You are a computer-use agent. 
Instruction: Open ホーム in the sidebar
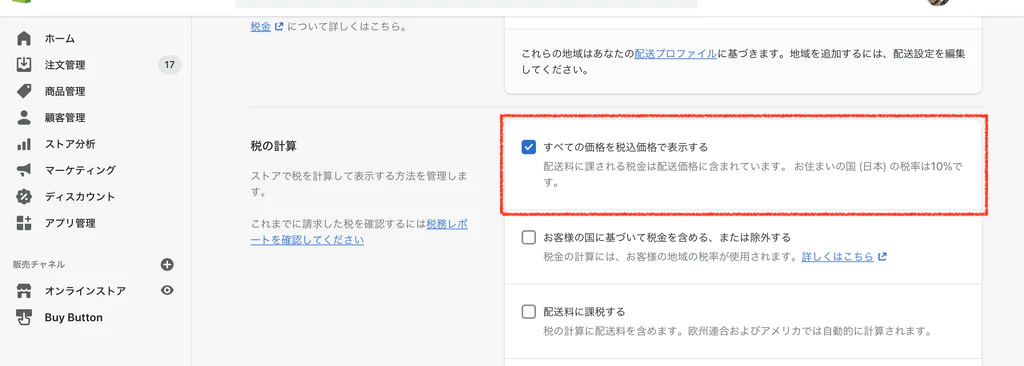coord(59,39)
